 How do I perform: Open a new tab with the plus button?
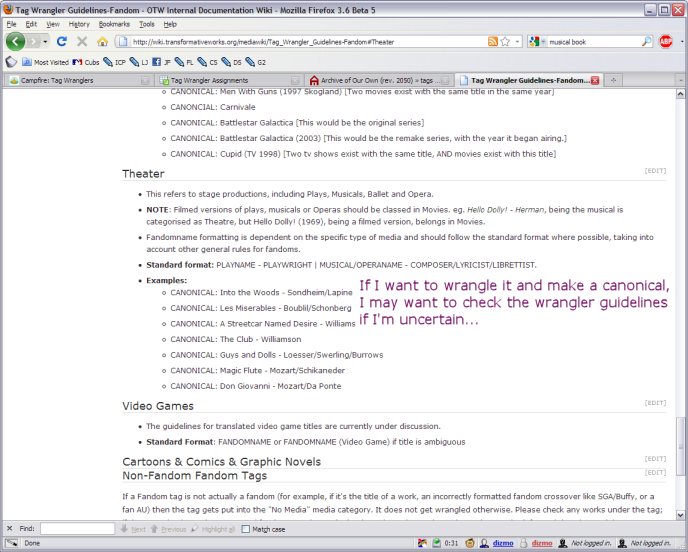(613, 80)
